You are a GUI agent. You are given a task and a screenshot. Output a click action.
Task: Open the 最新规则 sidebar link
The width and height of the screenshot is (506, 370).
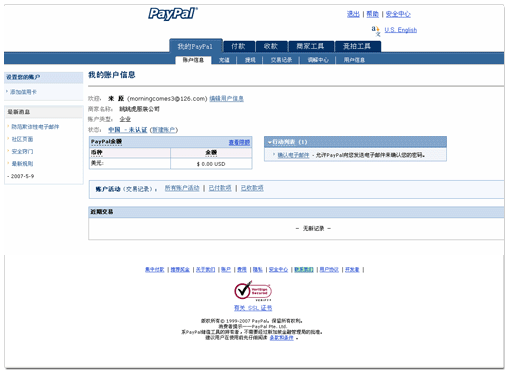point(22,164)
